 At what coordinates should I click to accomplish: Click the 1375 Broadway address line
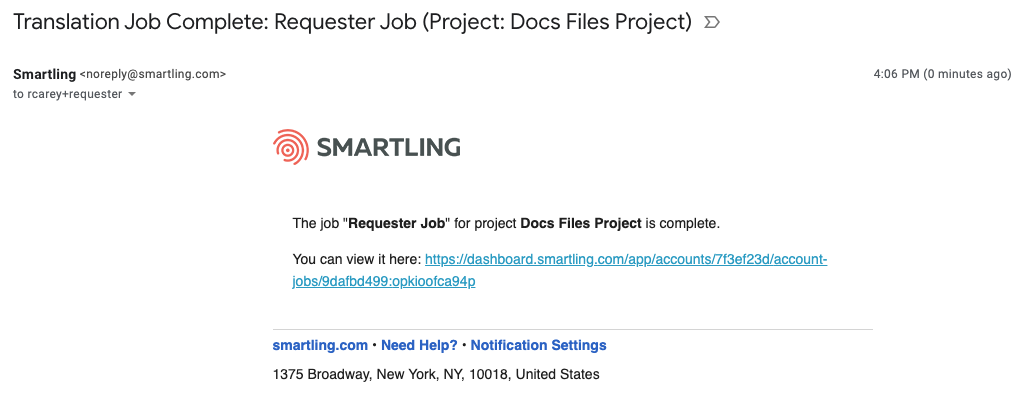click(x=436, y=374)
